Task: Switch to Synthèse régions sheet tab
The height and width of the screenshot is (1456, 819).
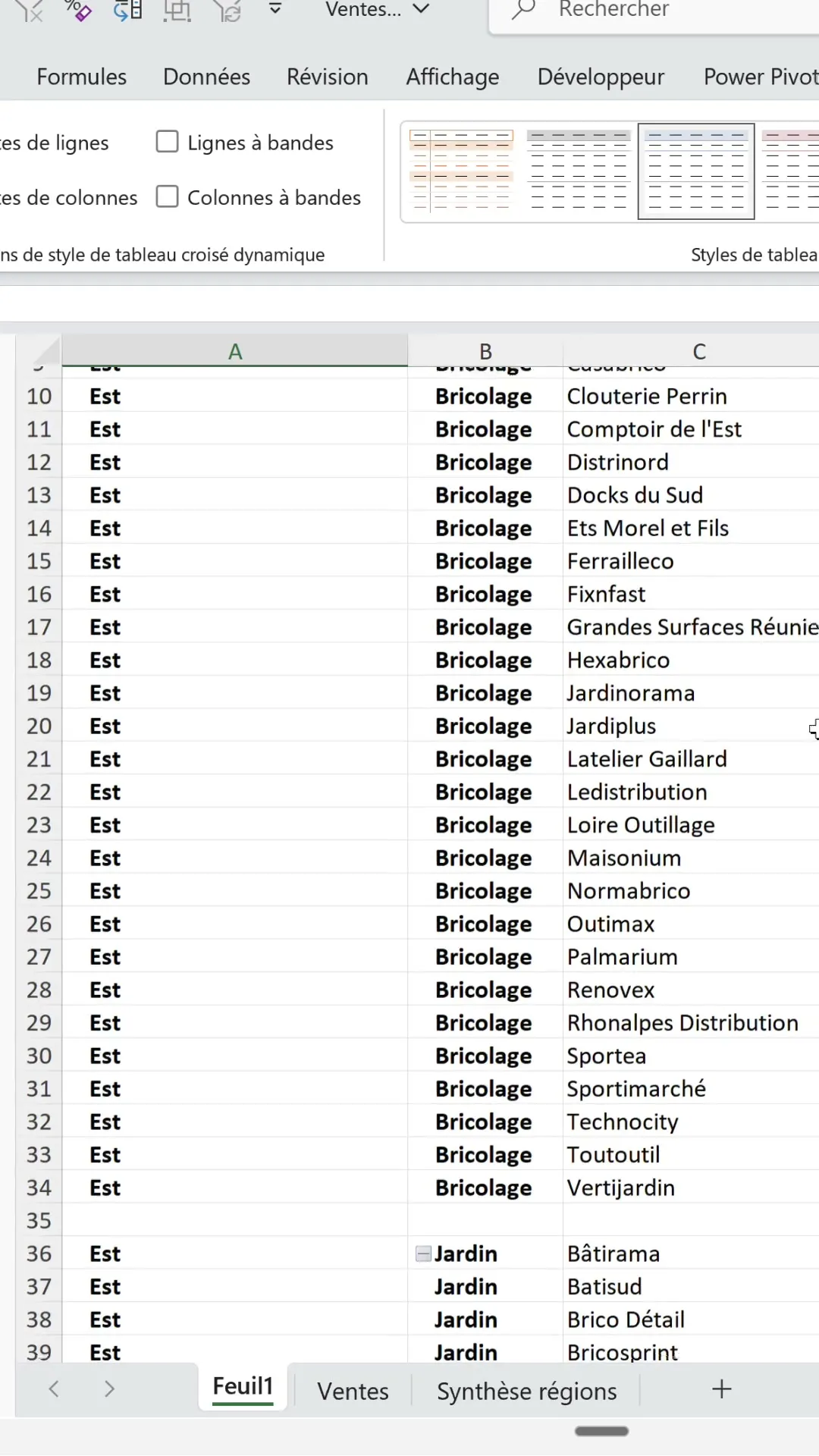Action: click(x=527, y=1391)
